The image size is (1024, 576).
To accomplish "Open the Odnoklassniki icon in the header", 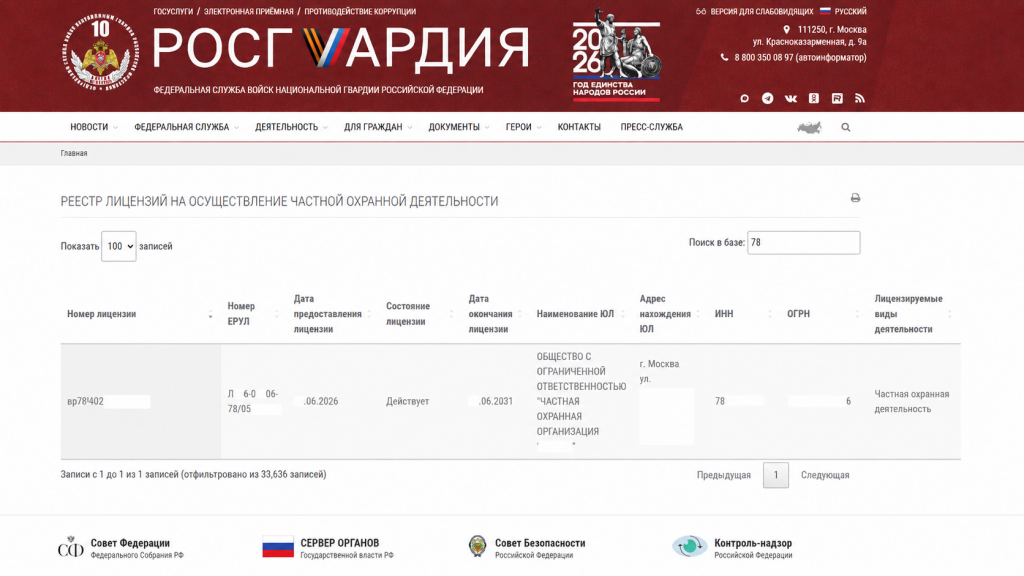I will tap(814, 99).
